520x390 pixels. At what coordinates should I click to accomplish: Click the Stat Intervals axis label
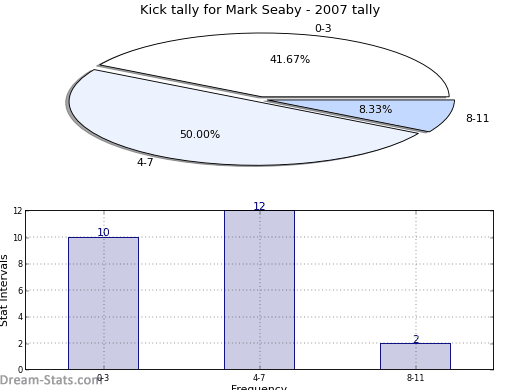click(4, 291)
